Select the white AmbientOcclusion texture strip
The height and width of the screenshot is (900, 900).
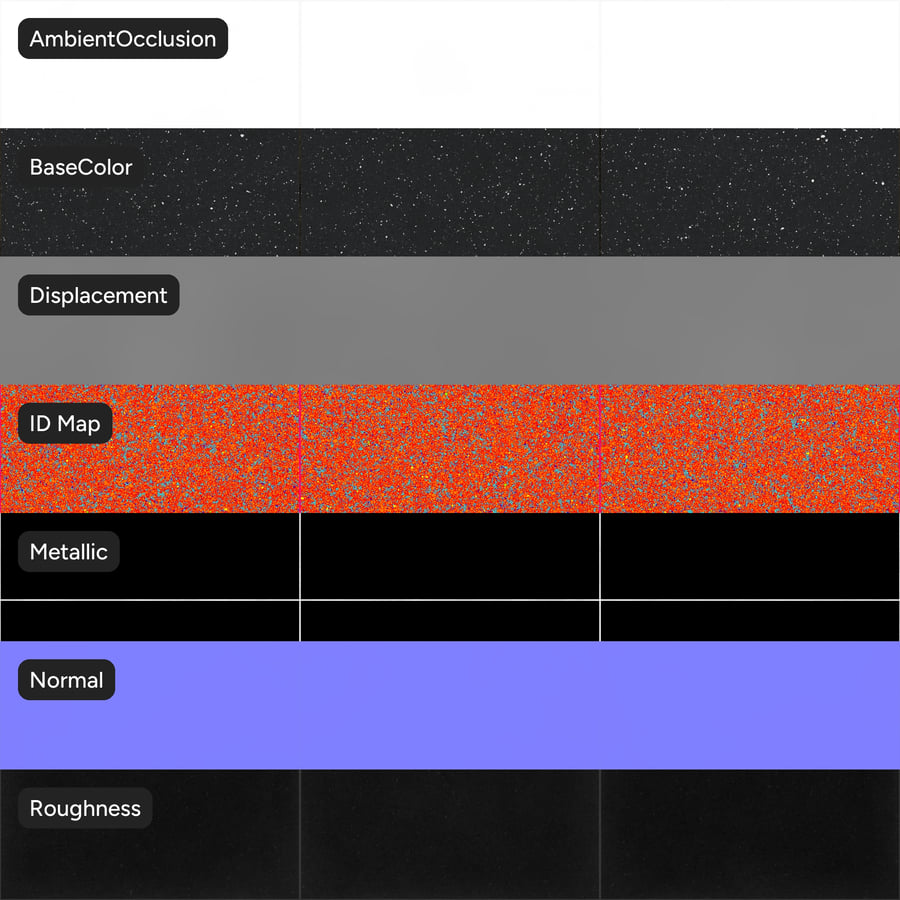click(x=450, y=64)
